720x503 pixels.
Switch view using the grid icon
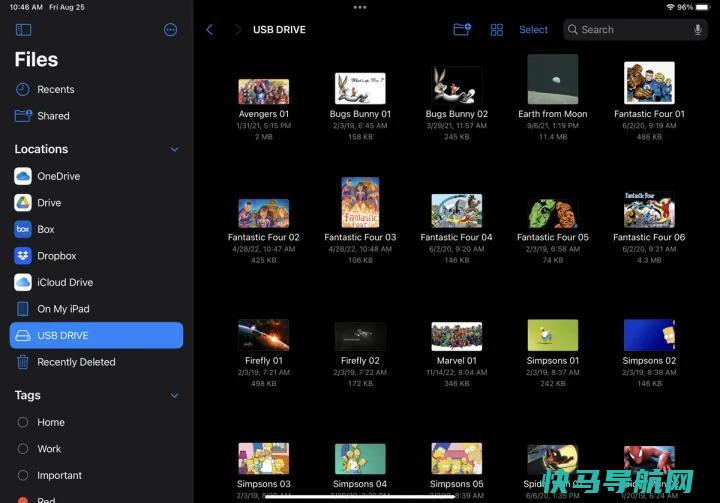coord(497,30)
